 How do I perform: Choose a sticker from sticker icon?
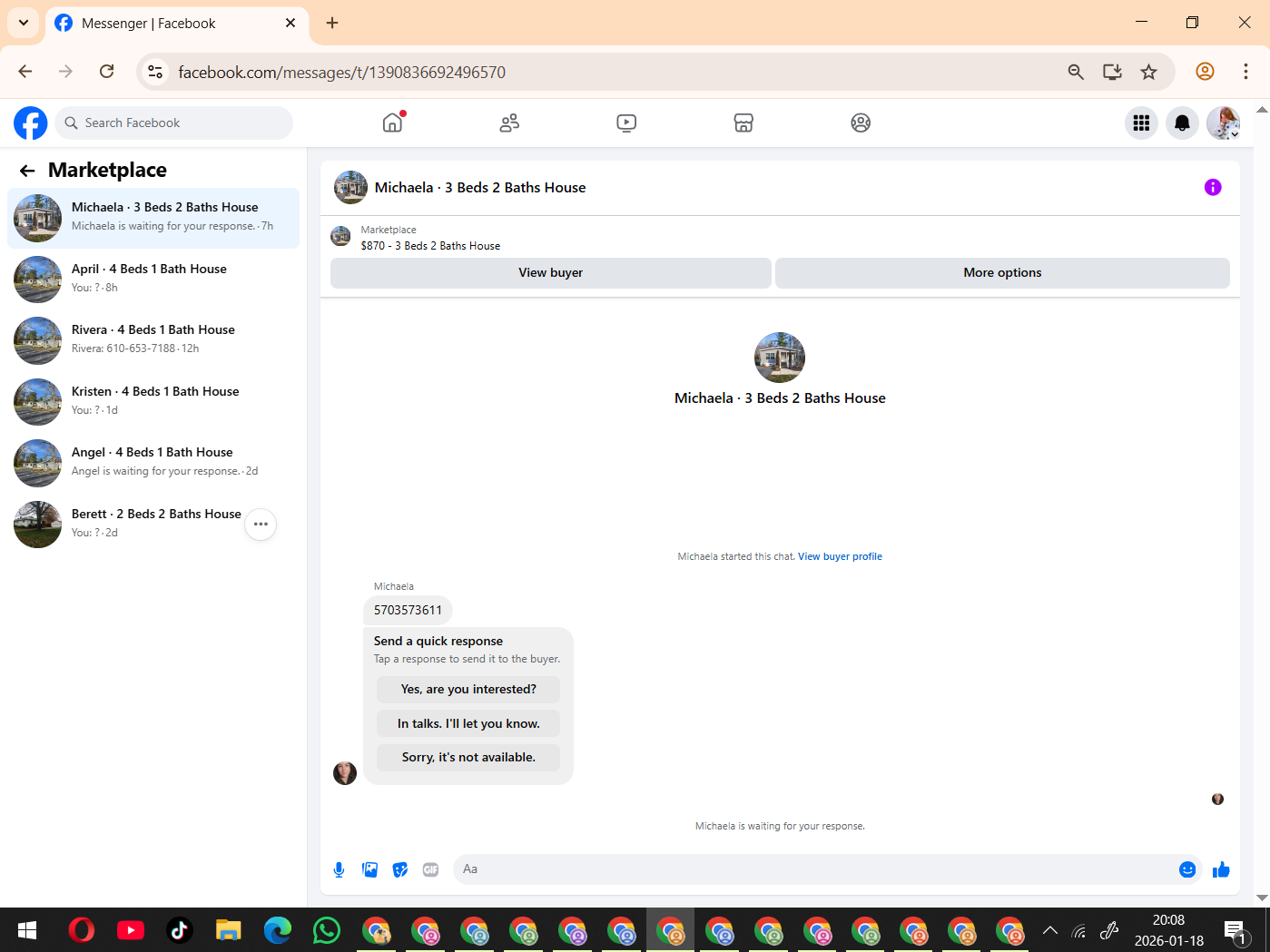point(400,869)
